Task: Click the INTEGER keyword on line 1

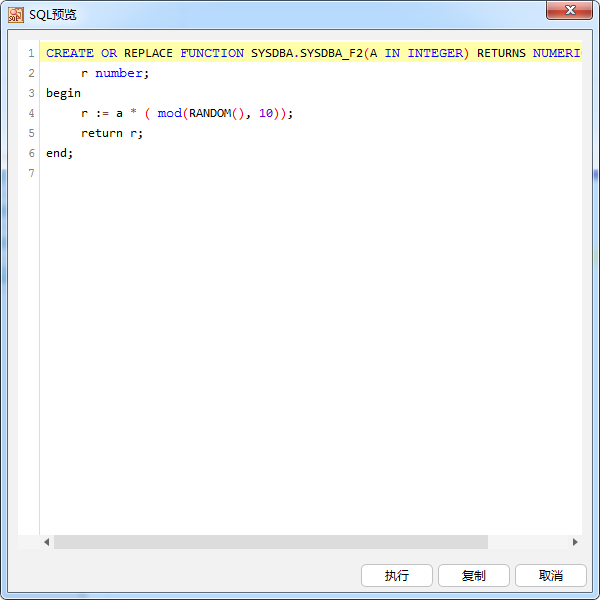Action: click(435, 53)
